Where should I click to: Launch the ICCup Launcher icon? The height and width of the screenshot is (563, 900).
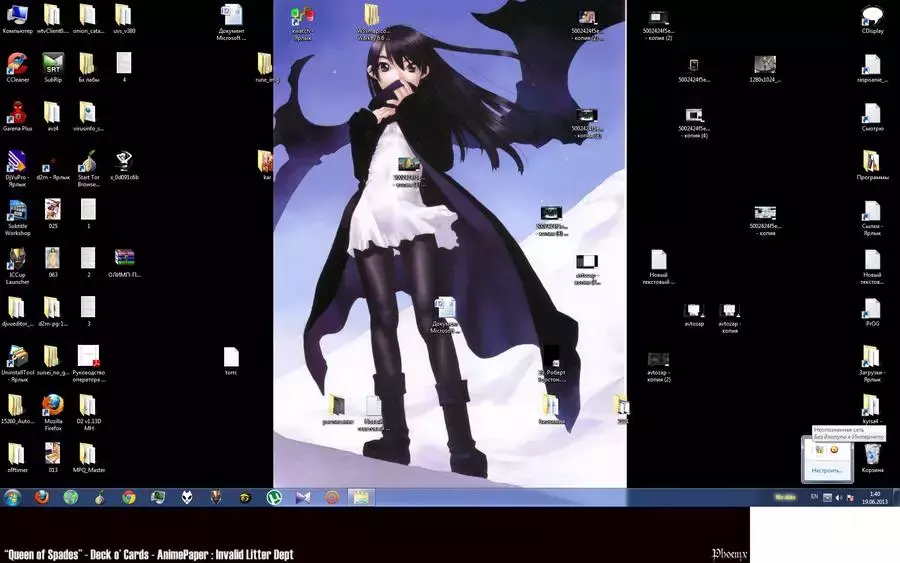[17, 266]
